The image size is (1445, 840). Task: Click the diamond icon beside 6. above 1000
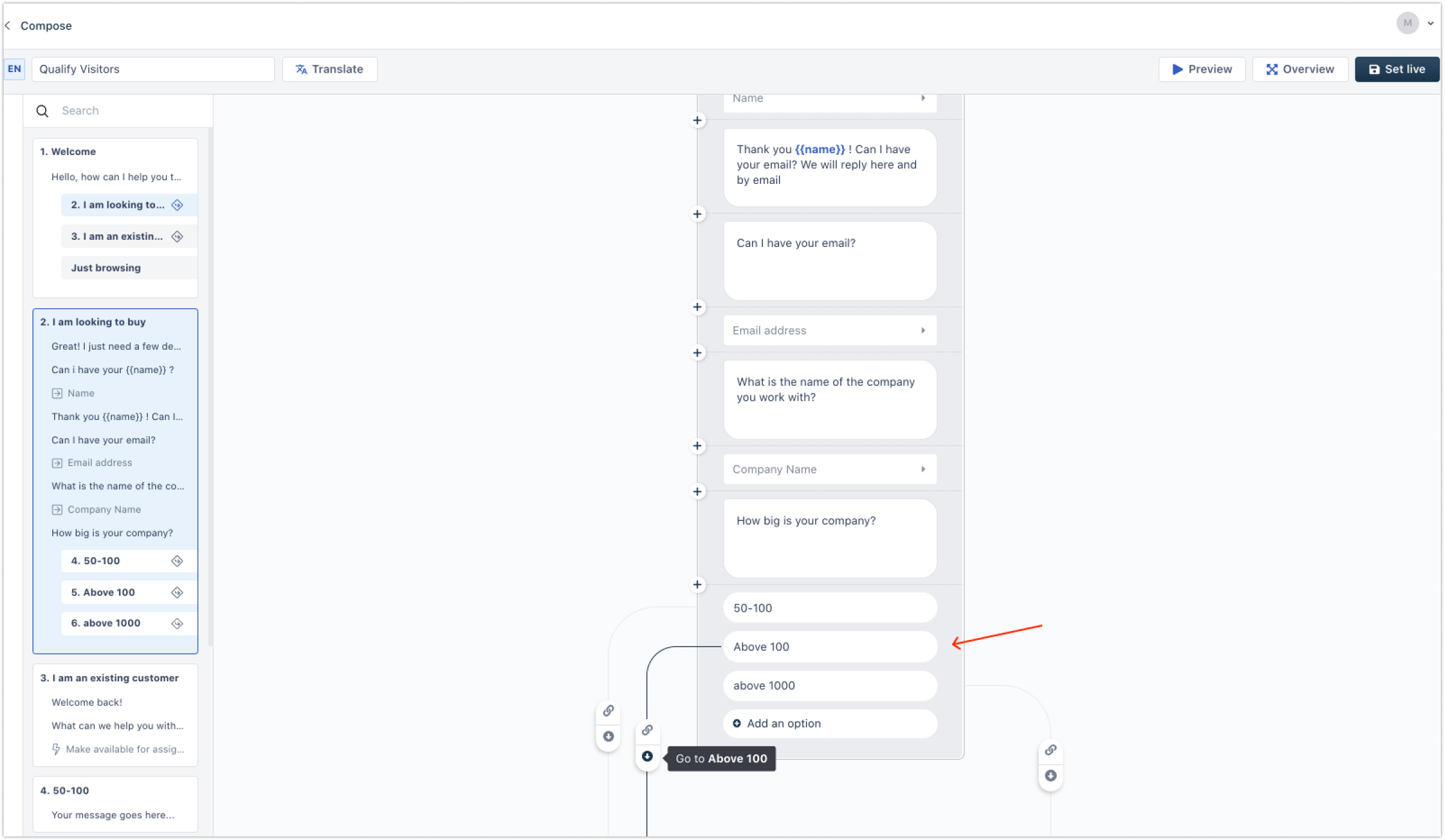tap(177, 623)
